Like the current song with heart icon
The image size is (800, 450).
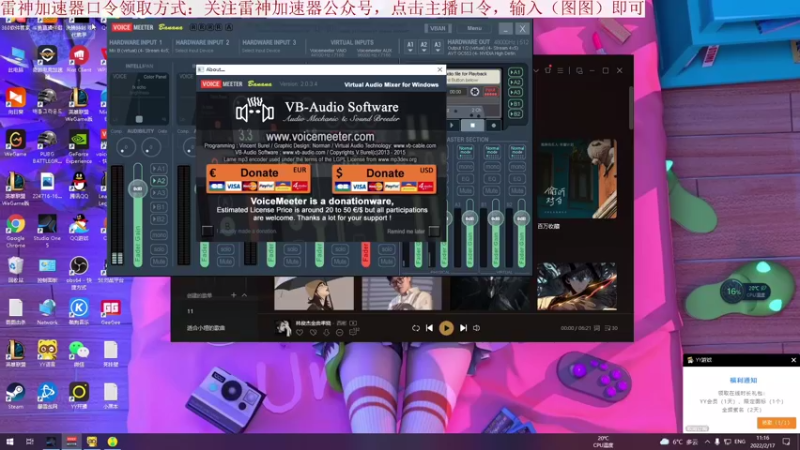(299, 333)
